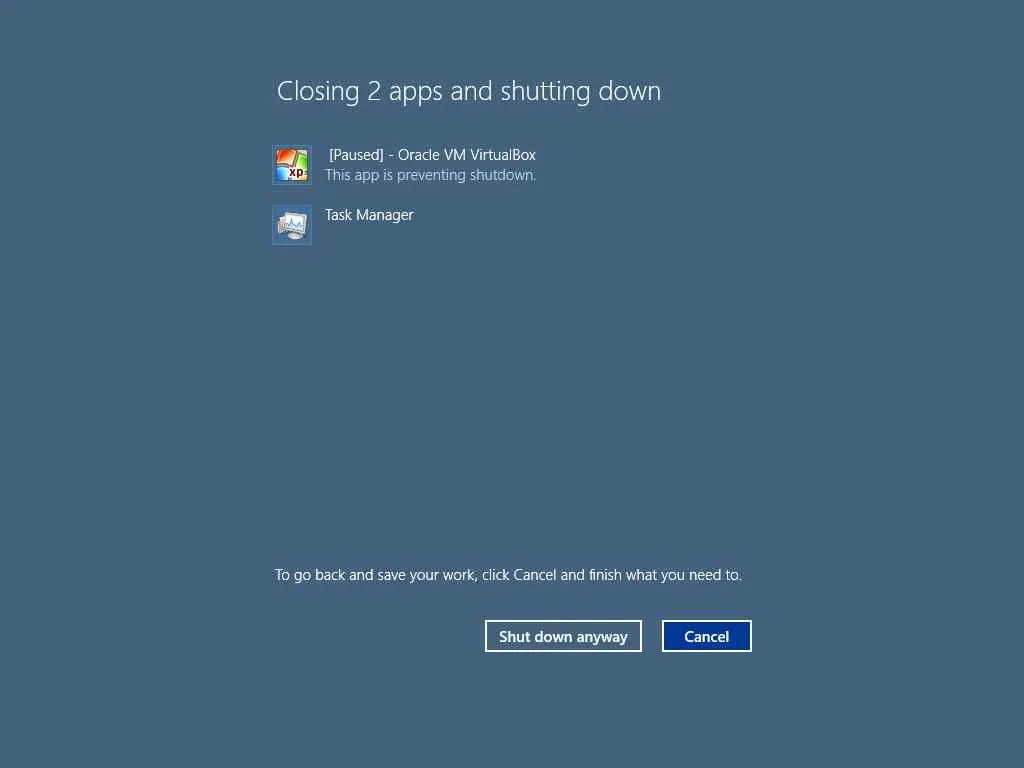
Task: Cancel the shutdown with the Cancel button
Action: [707, 636]
